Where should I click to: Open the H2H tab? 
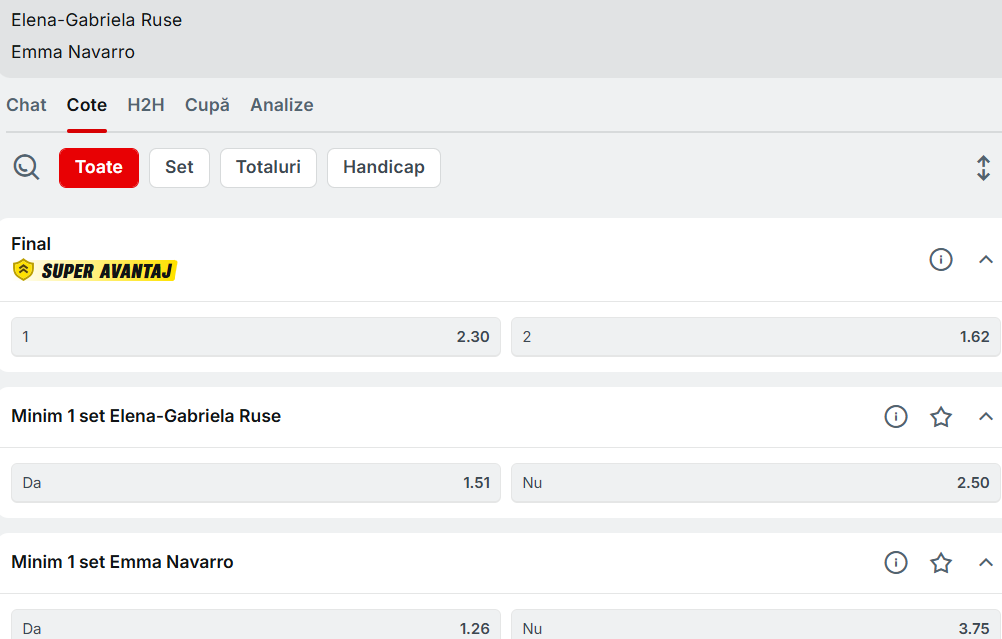point(146,105)
